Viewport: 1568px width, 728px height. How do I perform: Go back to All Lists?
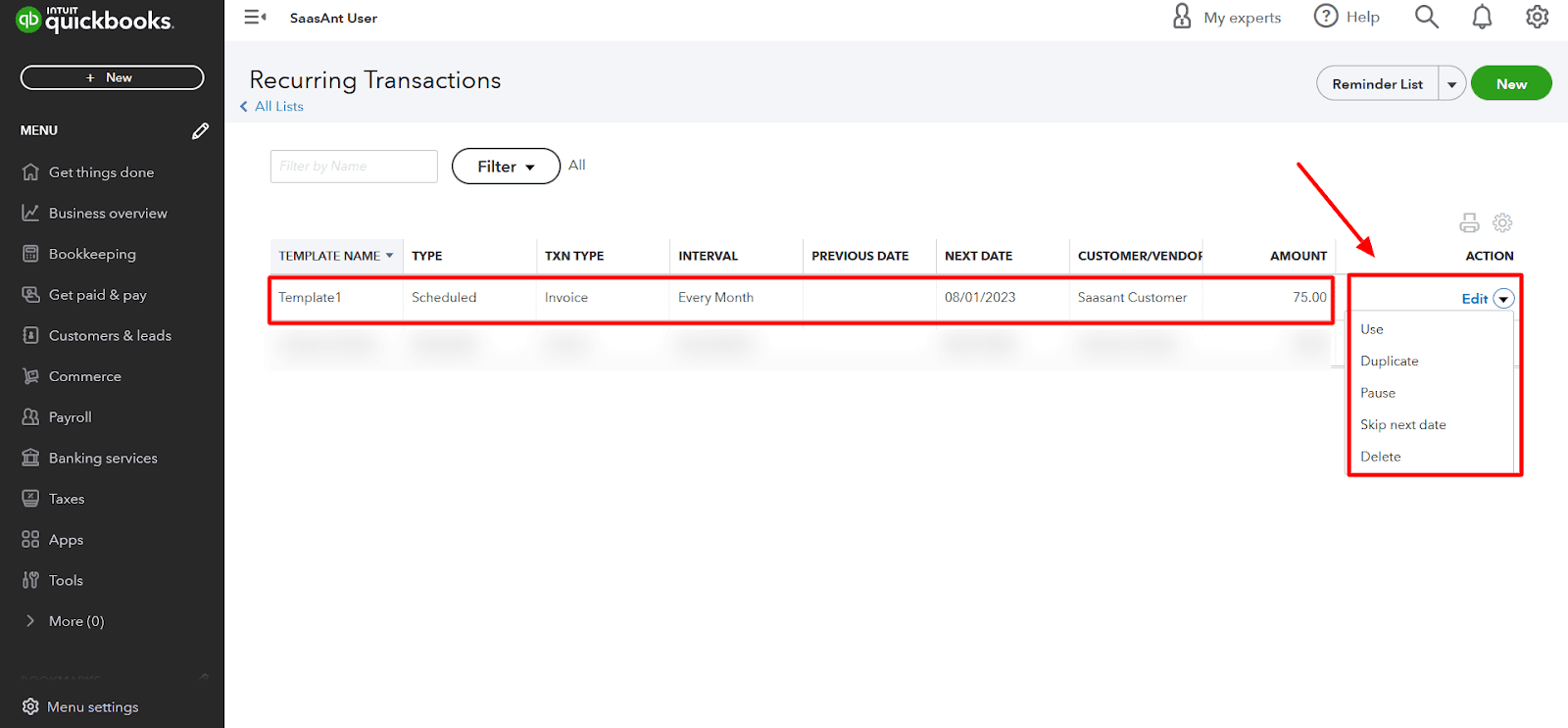tap(272, 106)
